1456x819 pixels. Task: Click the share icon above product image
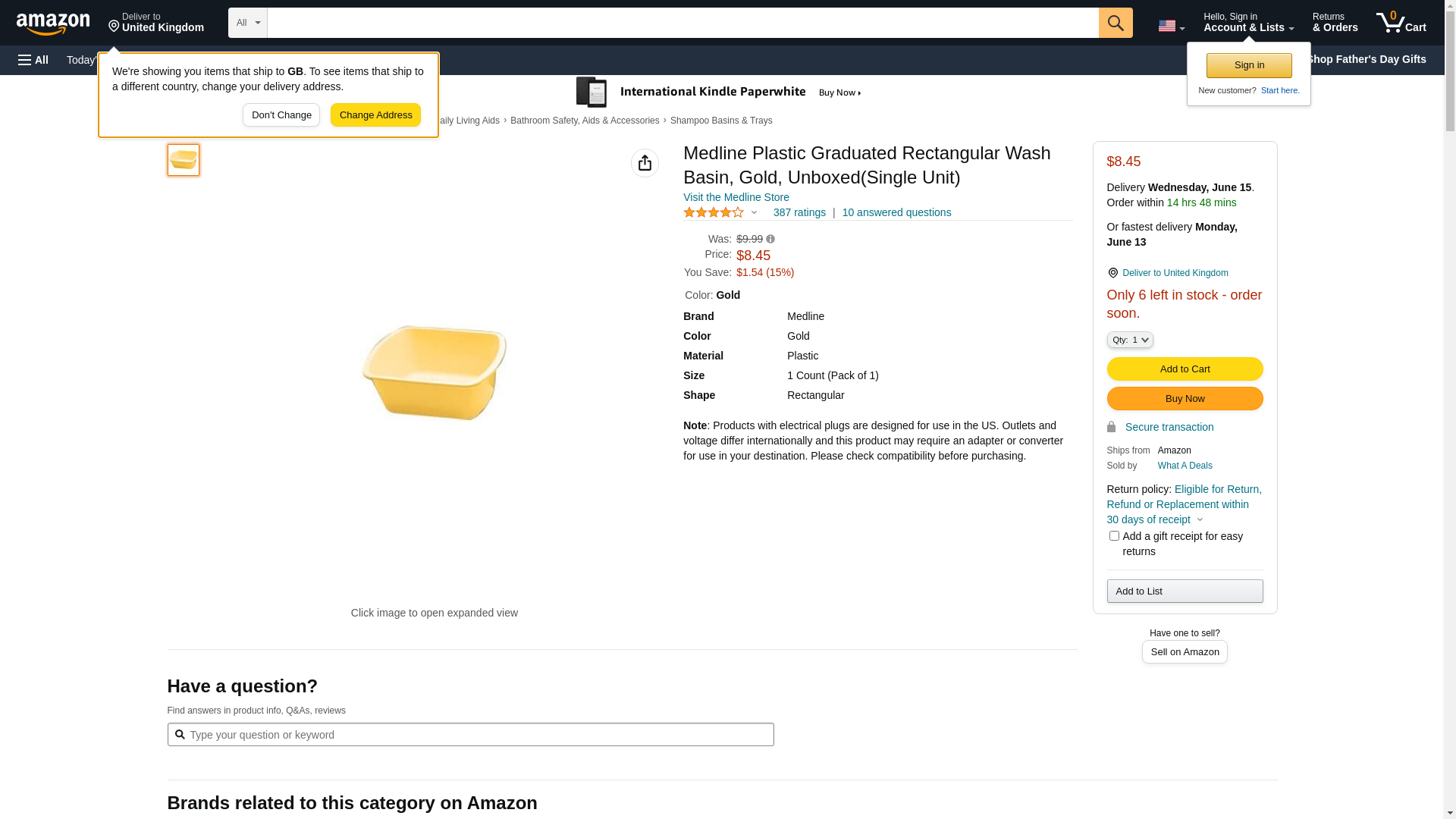tap(645, 163)
